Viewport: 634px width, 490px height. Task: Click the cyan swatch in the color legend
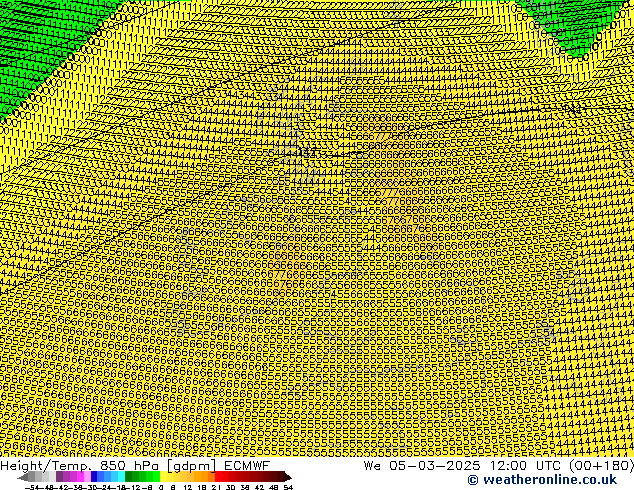click(x=121, y=476)
